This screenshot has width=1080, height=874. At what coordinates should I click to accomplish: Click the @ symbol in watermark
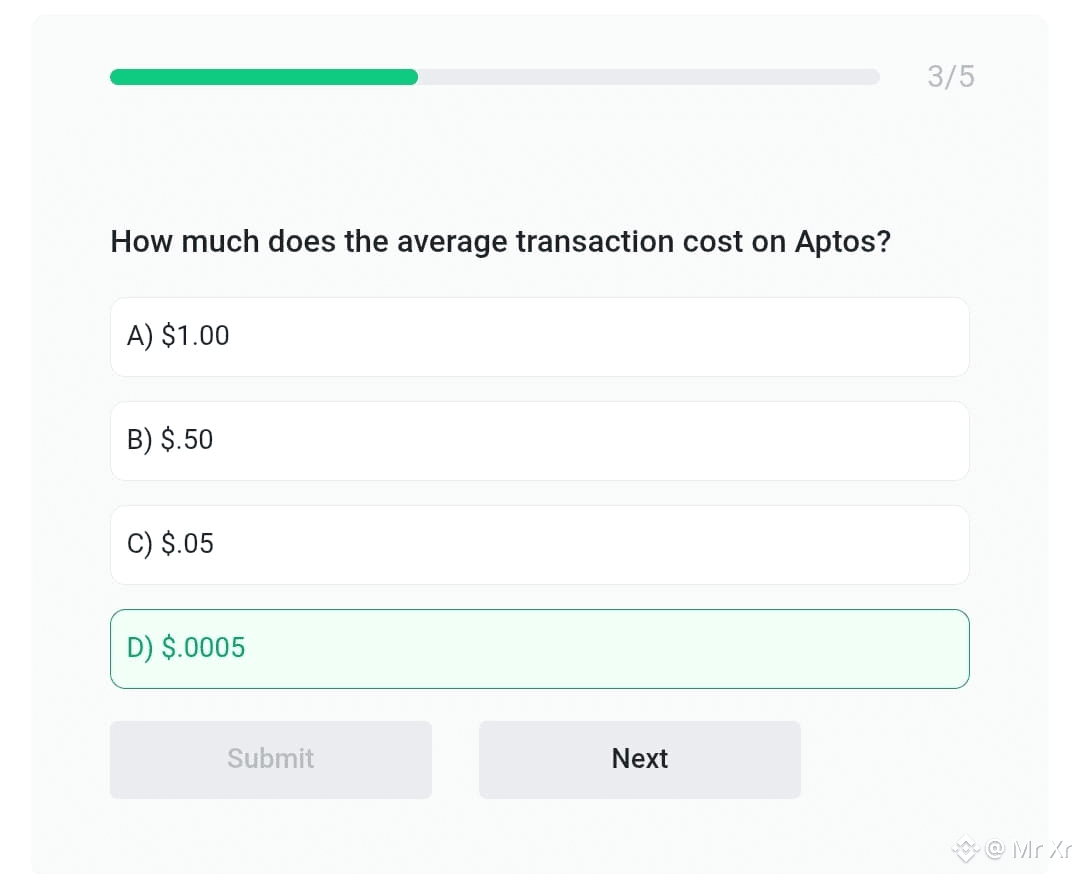pos(995,849)
